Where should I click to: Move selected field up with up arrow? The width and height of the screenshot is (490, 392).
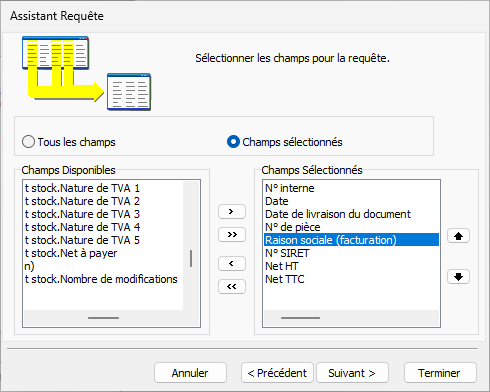[x=458, y=236]
